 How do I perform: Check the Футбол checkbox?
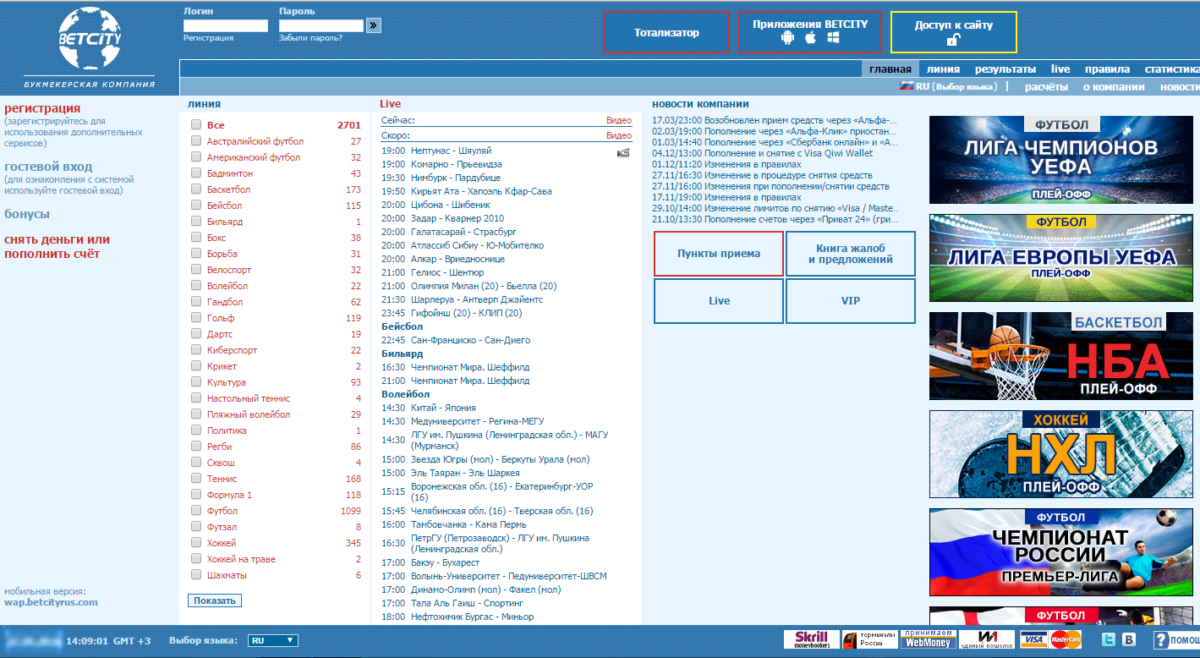[x=196, y=510]
